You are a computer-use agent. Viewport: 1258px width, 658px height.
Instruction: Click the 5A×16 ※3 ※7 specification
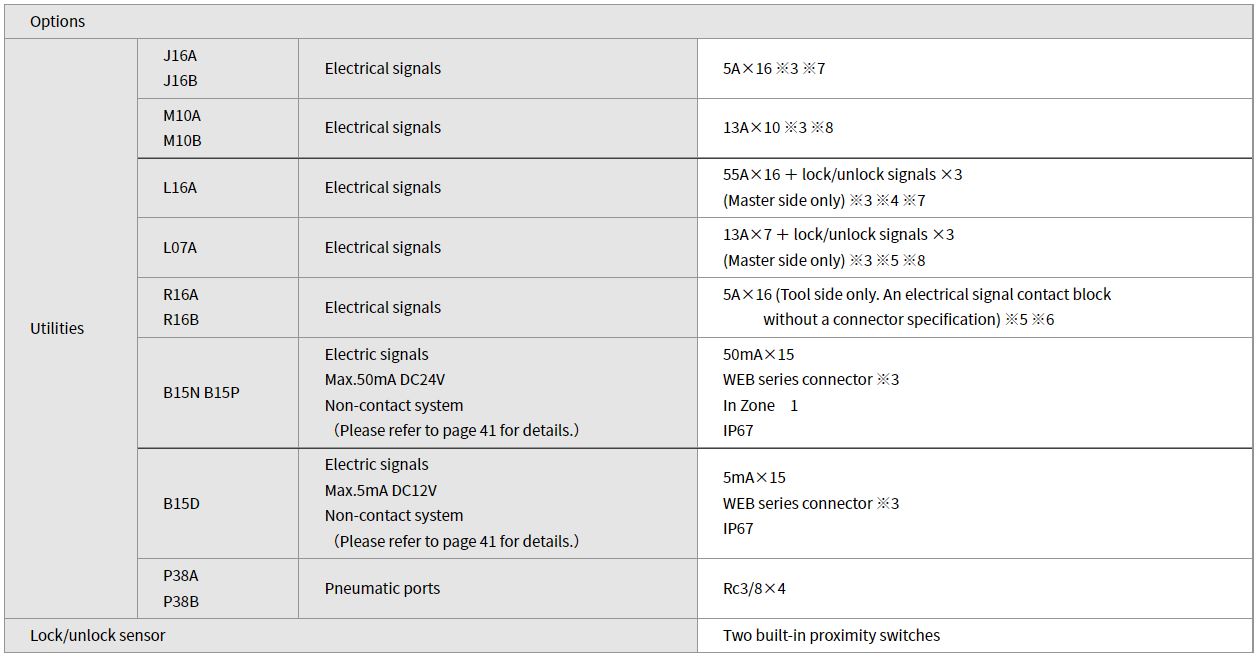774,69
